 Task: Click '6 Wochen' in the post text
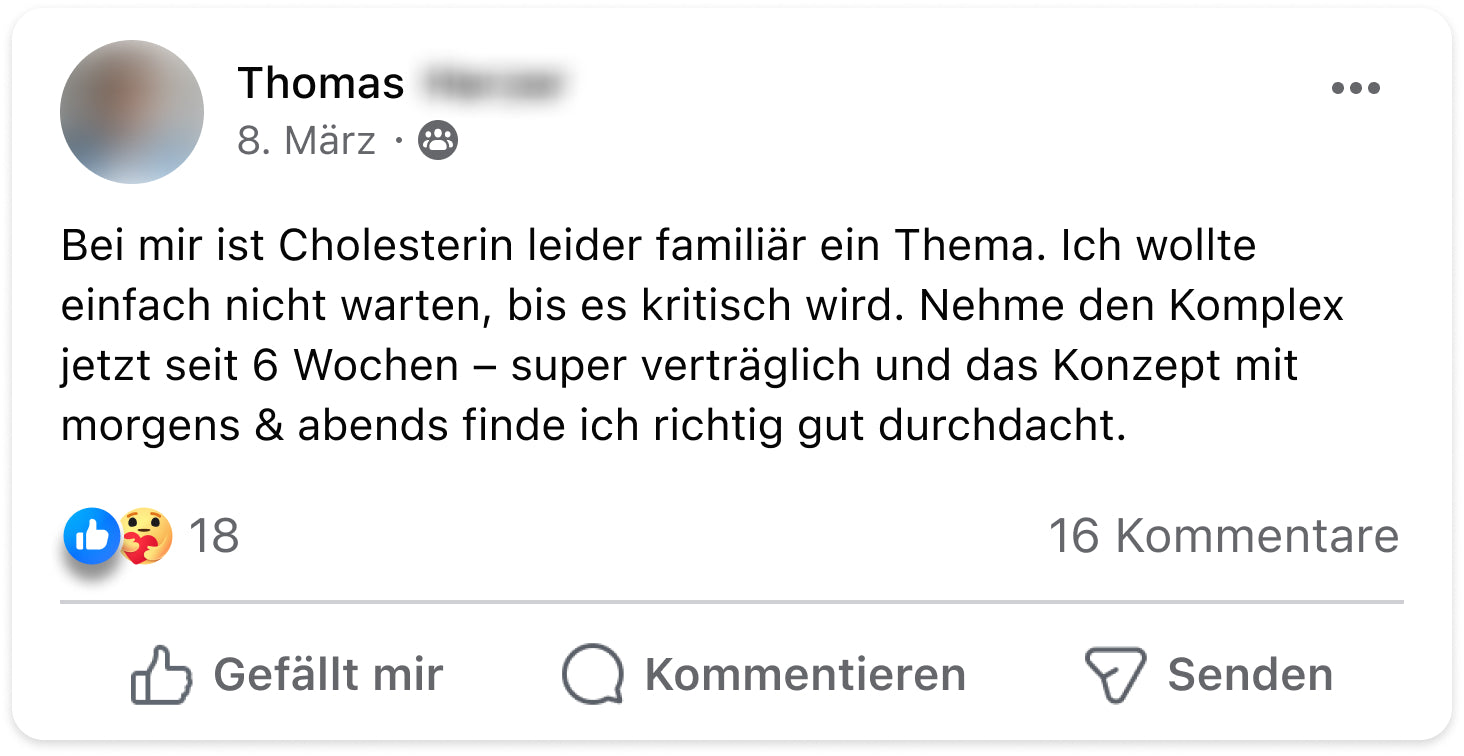click(356, 366)
